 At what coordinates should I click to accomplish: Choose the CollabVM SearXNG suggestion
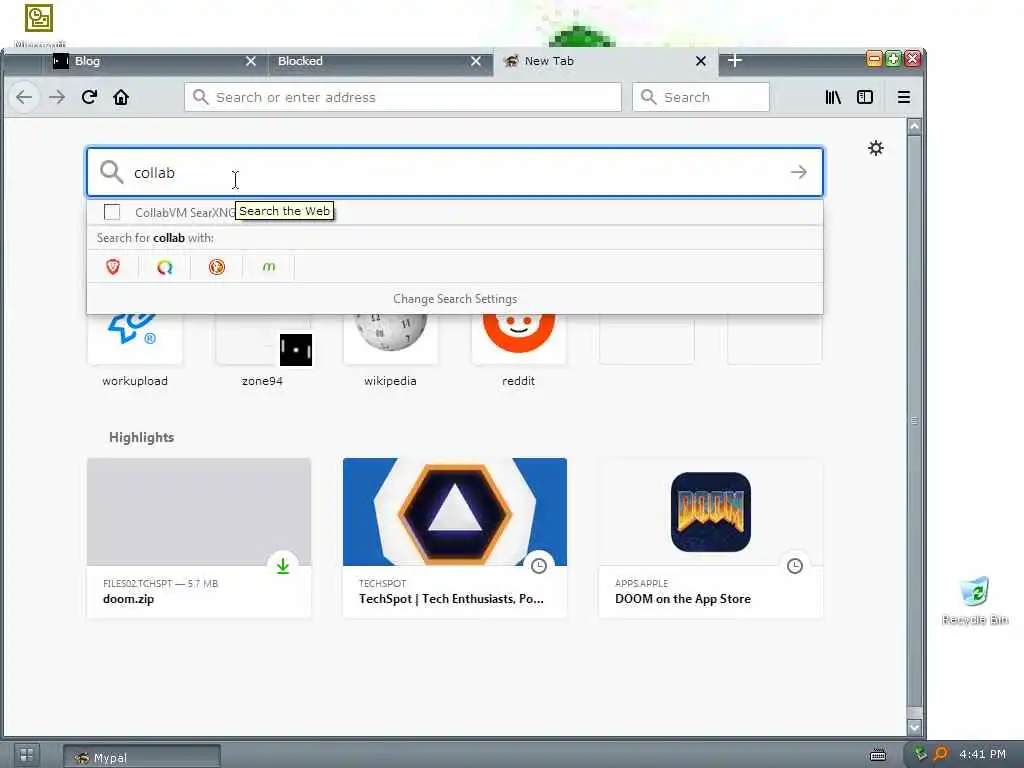(455, 212)
